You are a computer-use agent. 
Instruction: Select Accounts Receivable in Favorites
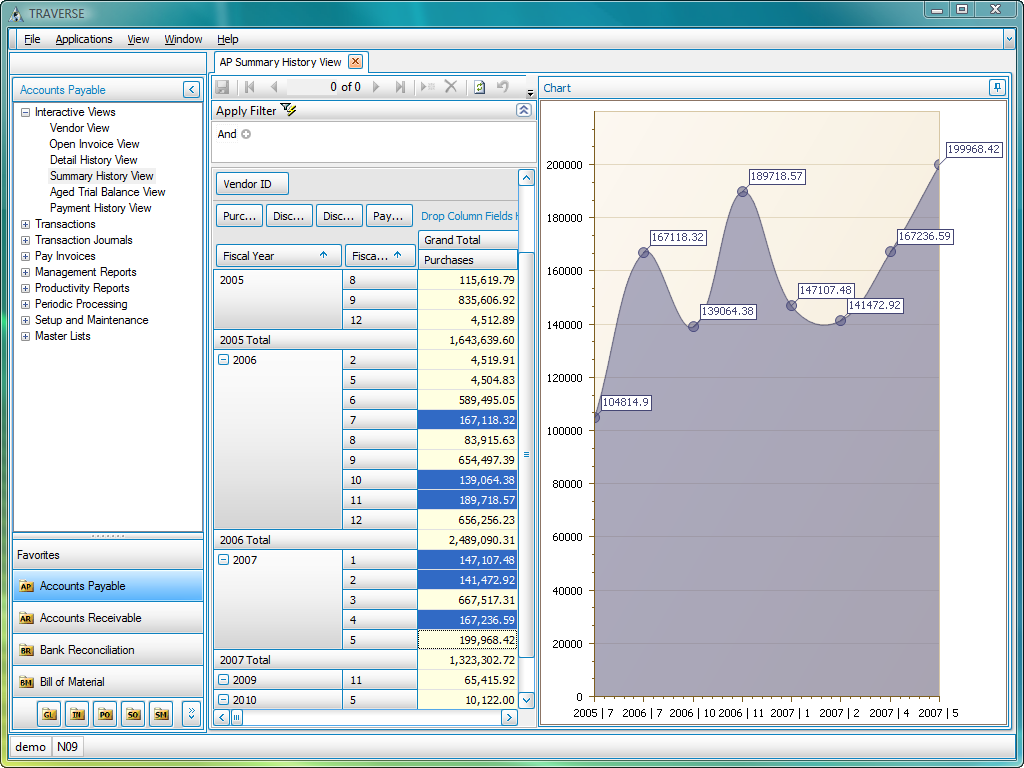tap(108, 618)
